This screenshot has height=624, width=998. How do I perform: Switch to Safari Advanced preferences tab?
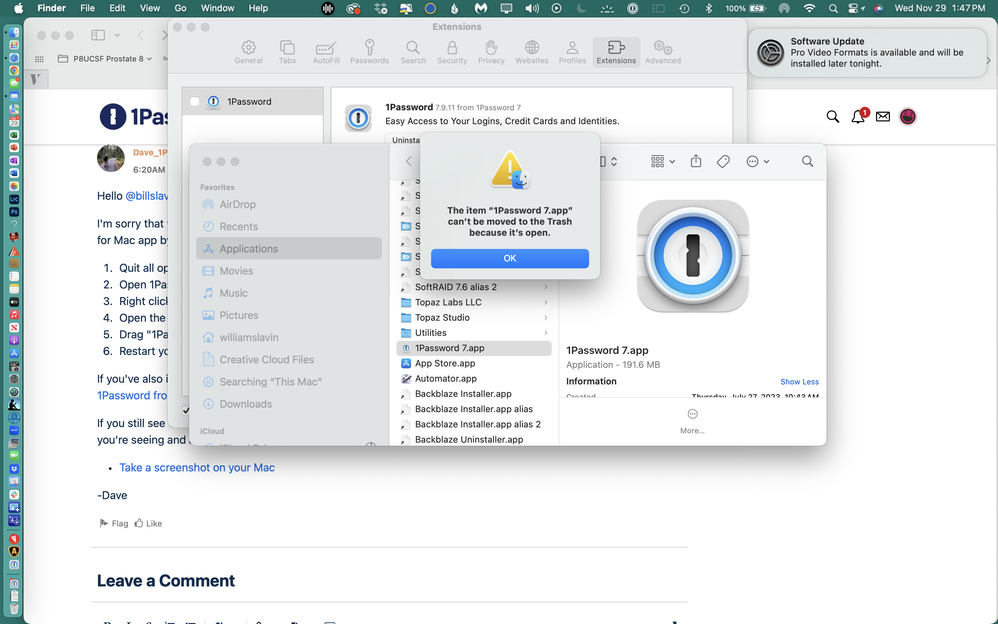[662, 52]
